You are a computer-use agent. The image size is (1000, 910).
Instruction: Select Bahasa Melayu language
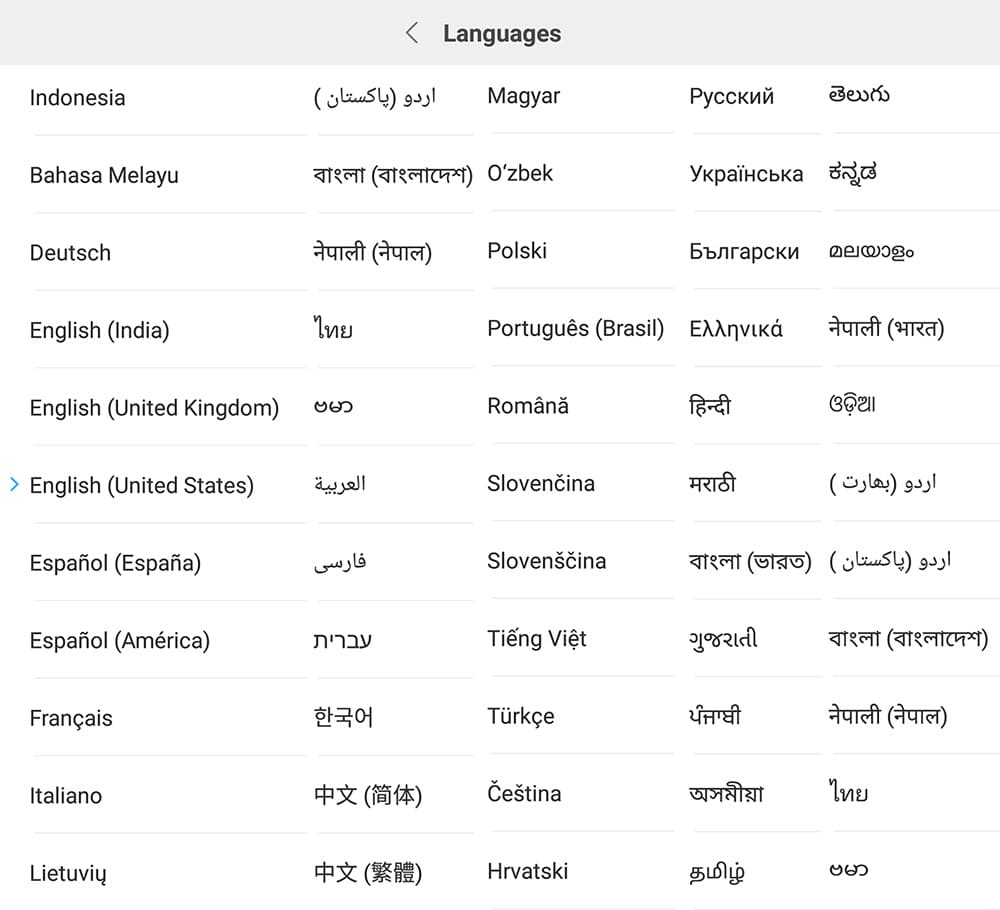(x=104, y=175)
